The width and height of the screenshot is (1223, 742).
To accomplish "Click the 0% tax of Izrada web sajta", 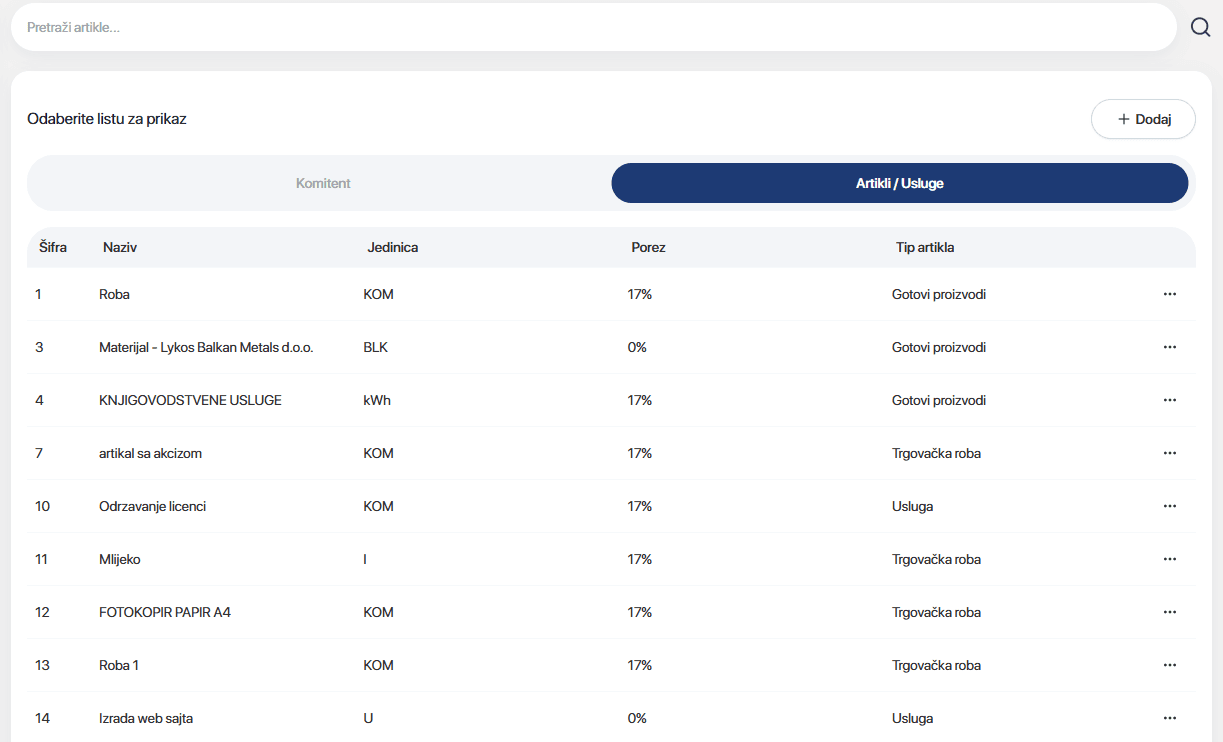I will 637,718.
